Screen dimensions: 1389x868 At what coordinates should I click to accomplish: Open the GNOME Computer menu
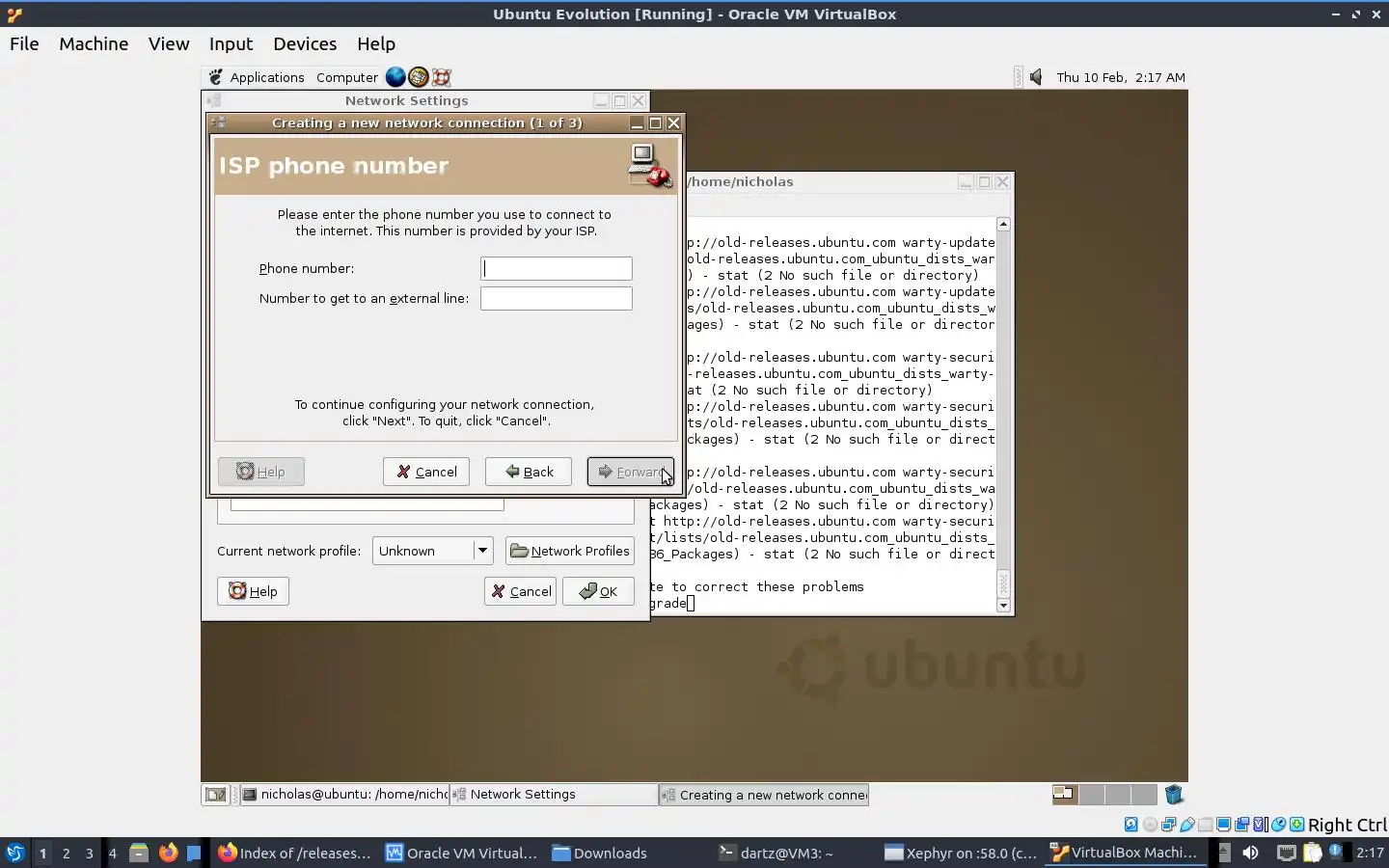click(x=347, y=77)
